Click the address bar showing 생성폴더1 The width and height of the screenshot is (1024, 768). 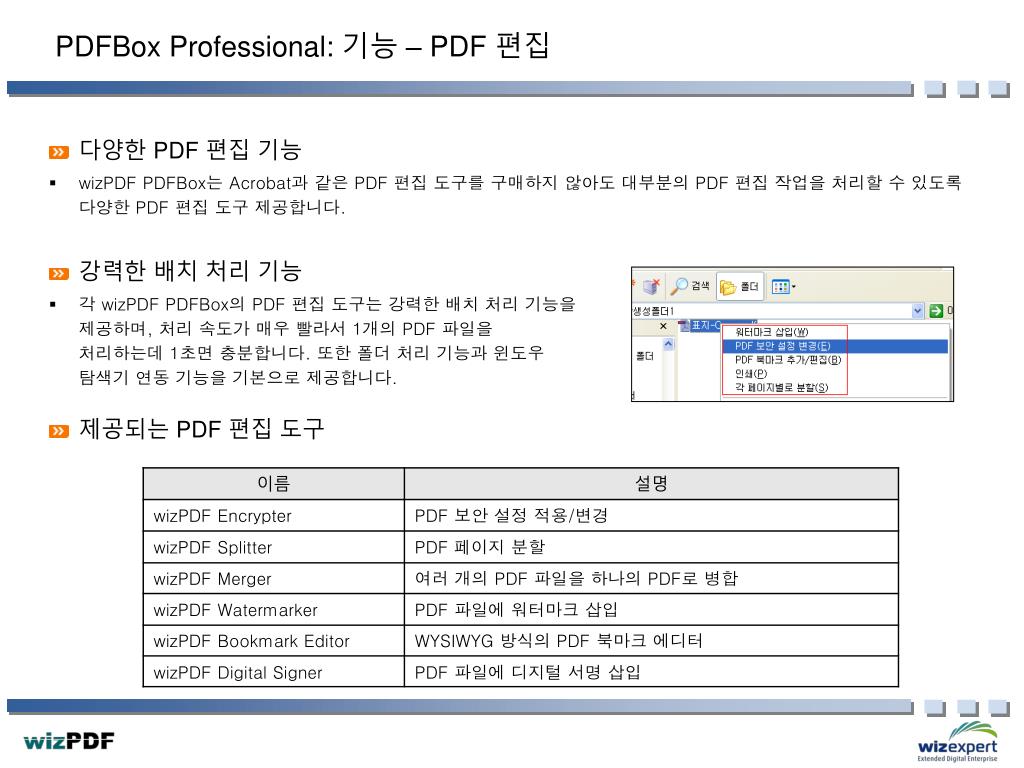pyautogui.click(x=771, y=311)
